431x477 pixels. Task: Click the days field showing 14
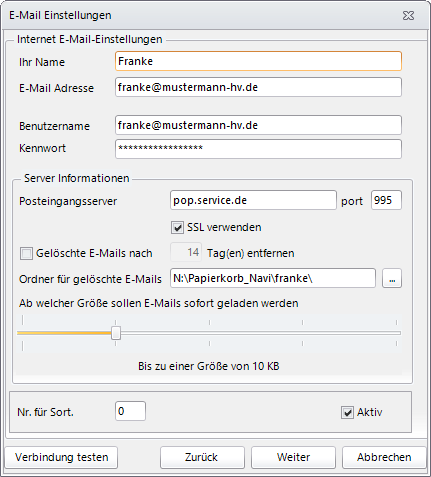pyautogui.click(x=186, y=252)
